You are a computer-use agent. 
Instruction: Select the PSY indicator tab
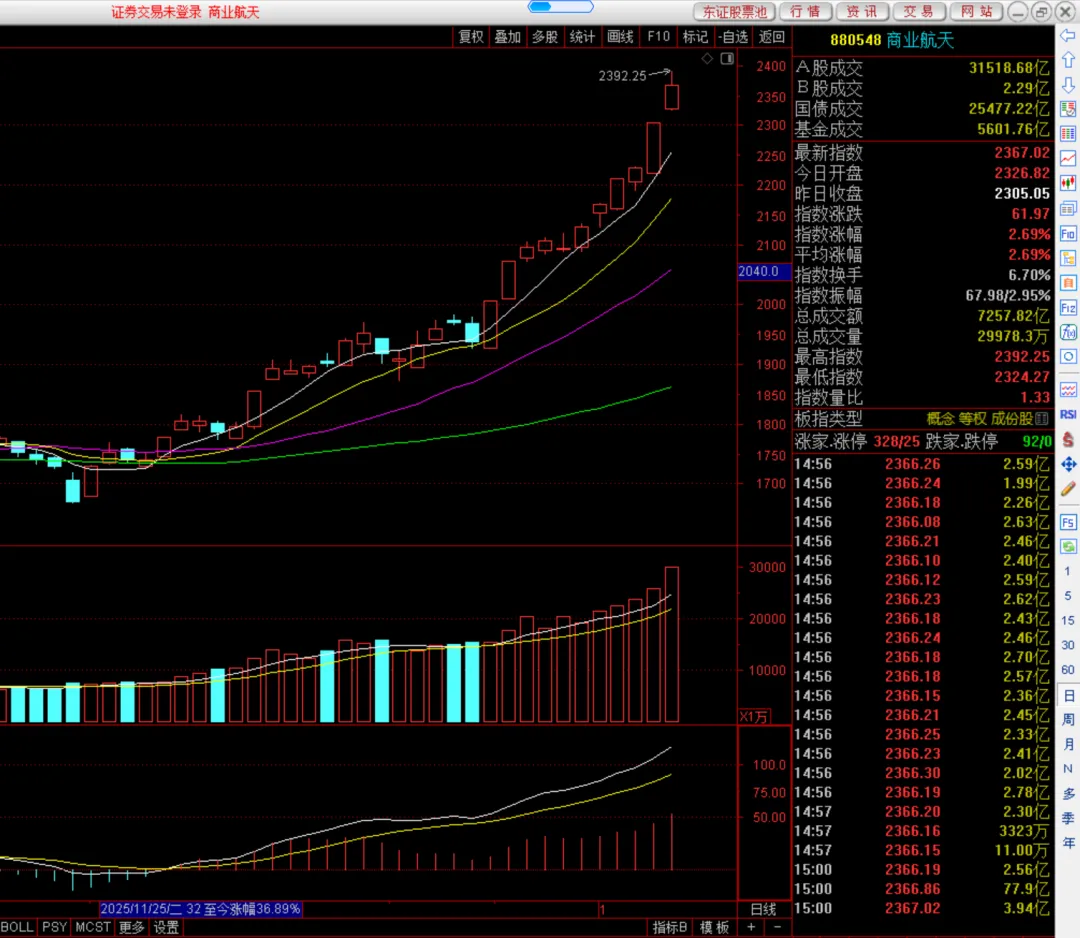[x=54, y=928]
